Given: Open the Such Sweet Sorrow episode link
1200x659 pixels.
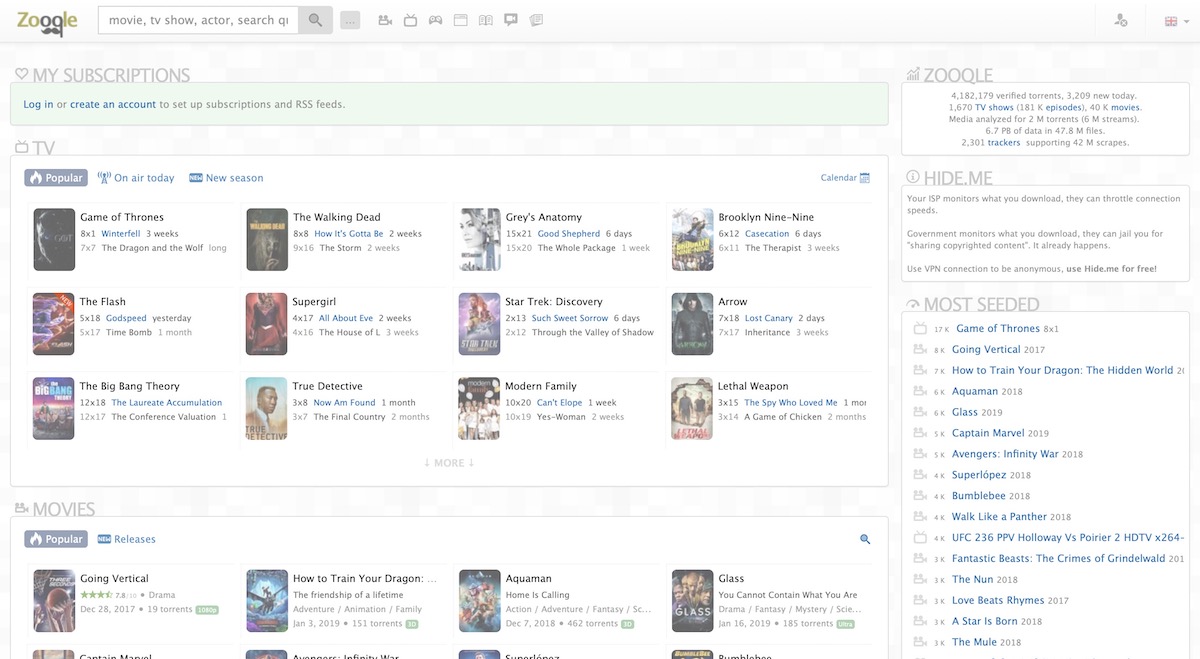Looking at the screenshot, I should click(570, 318).
